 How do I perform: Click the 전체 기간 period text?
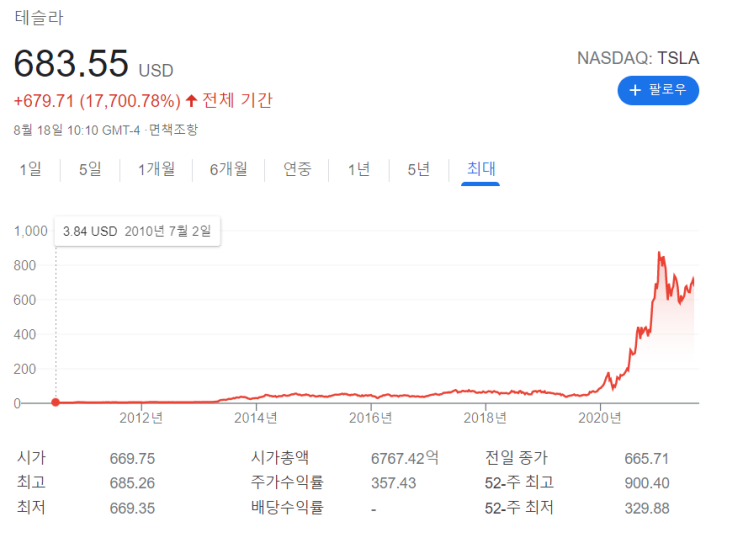click(237, 100)
